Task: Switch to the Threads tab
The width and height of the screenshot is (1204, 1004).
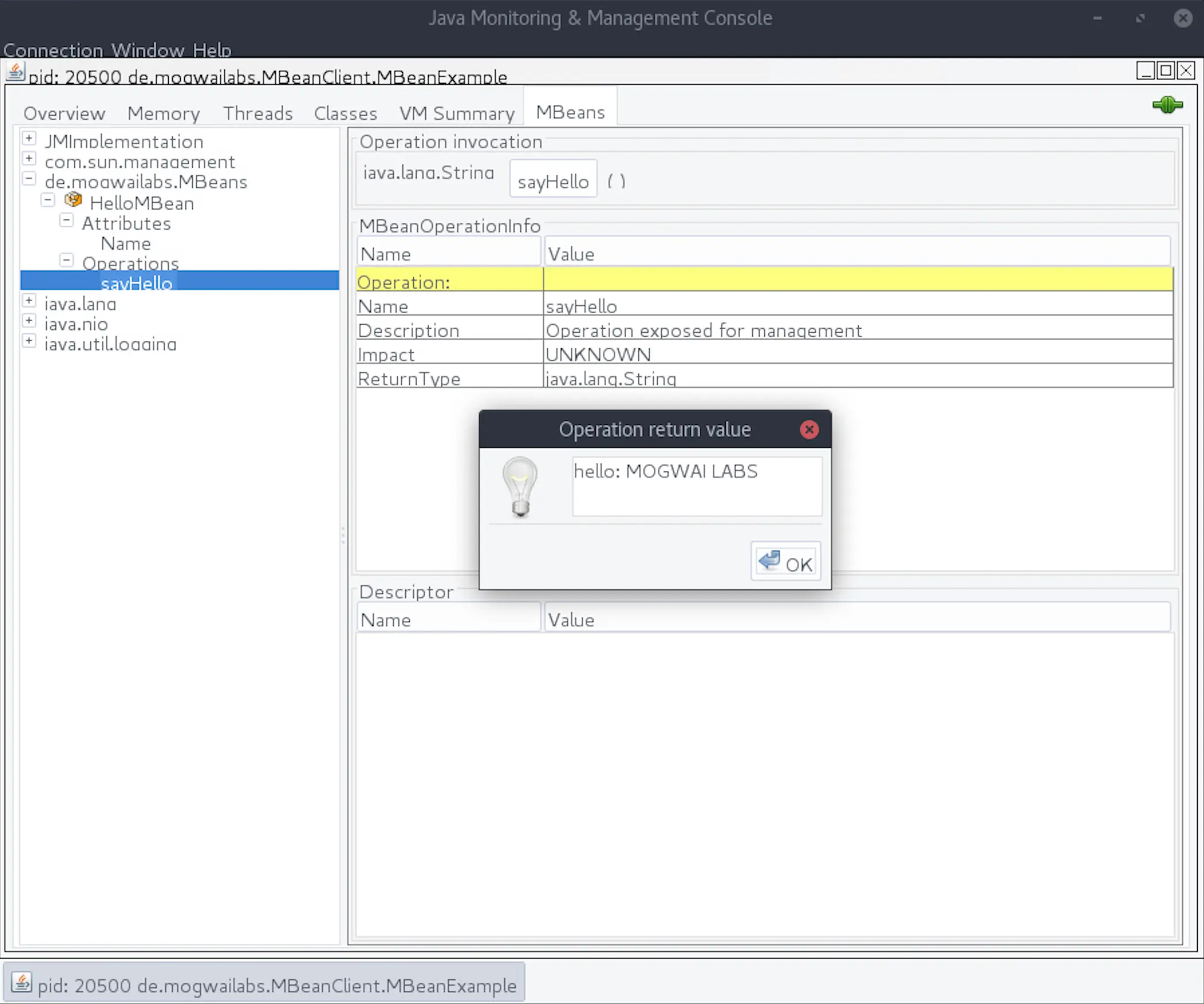Action: click(x=258, y=113)
